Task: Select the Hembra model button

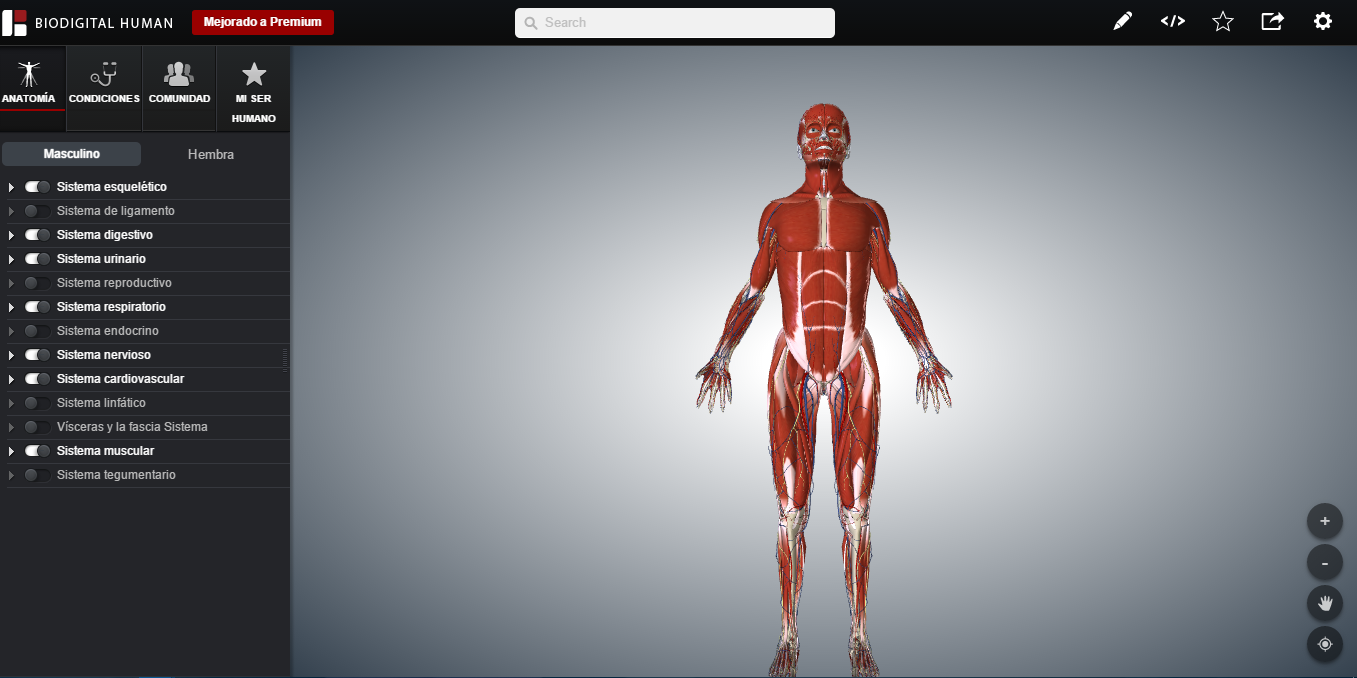Action: pos(211,154)
